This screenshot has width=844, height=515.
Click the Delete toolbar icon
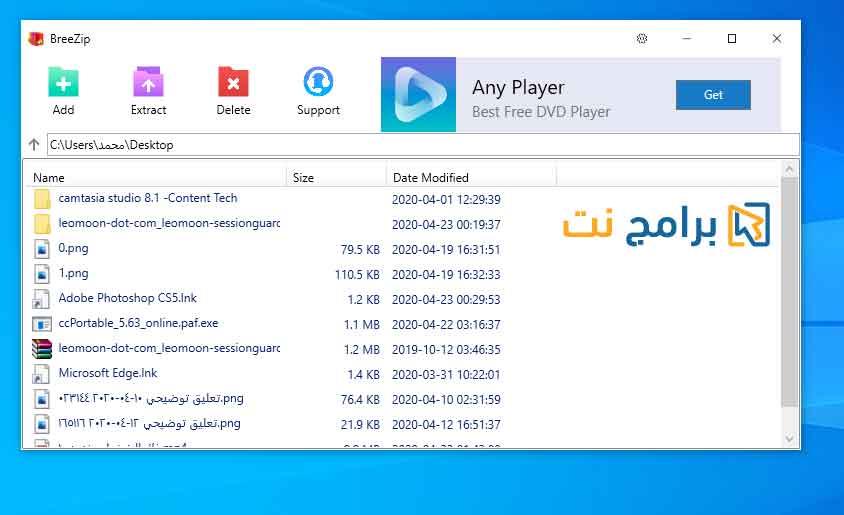pos(233,82)
